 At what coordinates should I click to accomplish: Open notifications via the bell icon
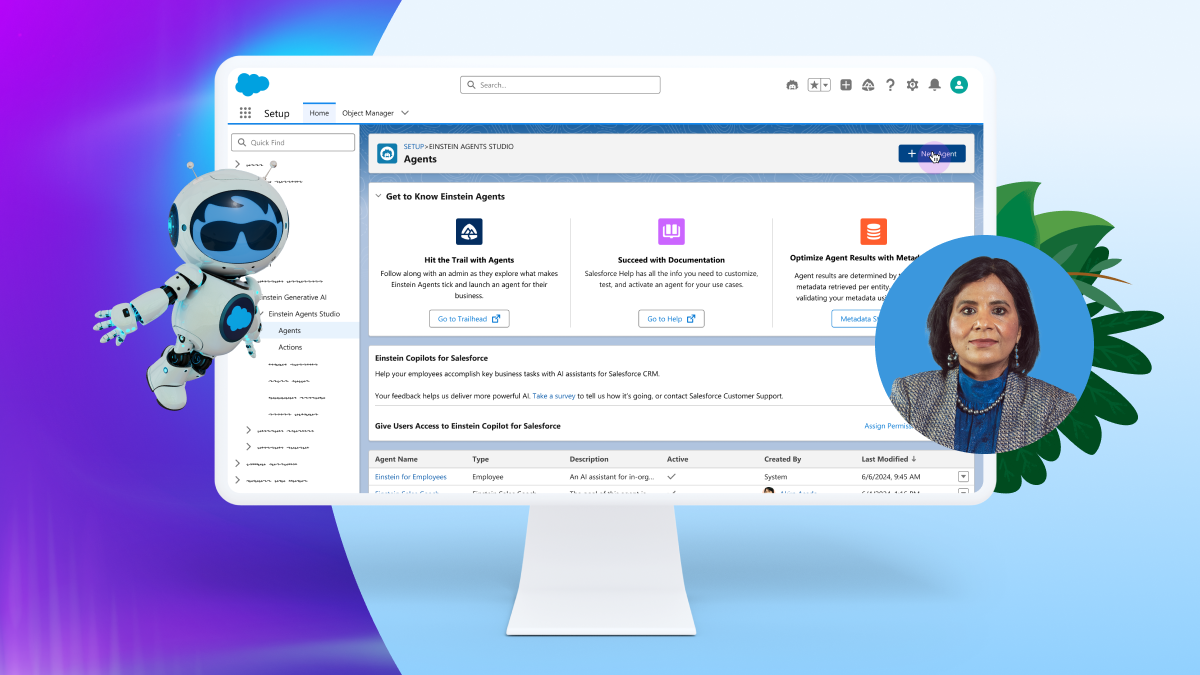tap(934, 85)
